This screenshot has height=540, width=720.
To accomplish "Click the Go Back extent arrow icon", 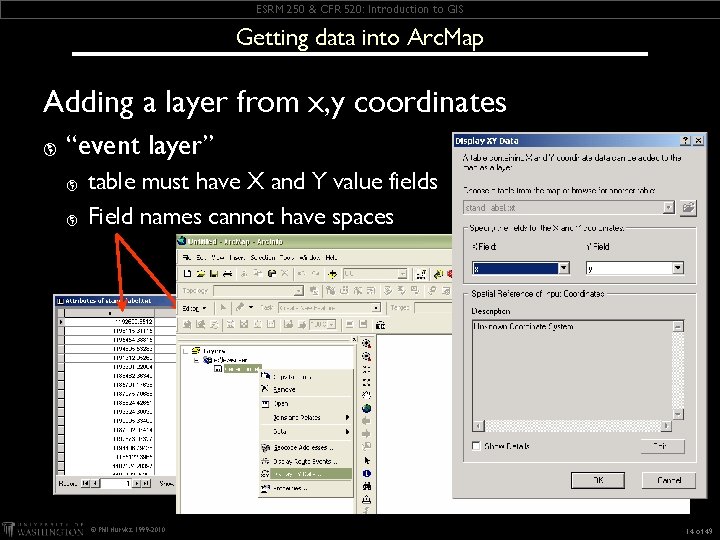I will pos(366,421).
